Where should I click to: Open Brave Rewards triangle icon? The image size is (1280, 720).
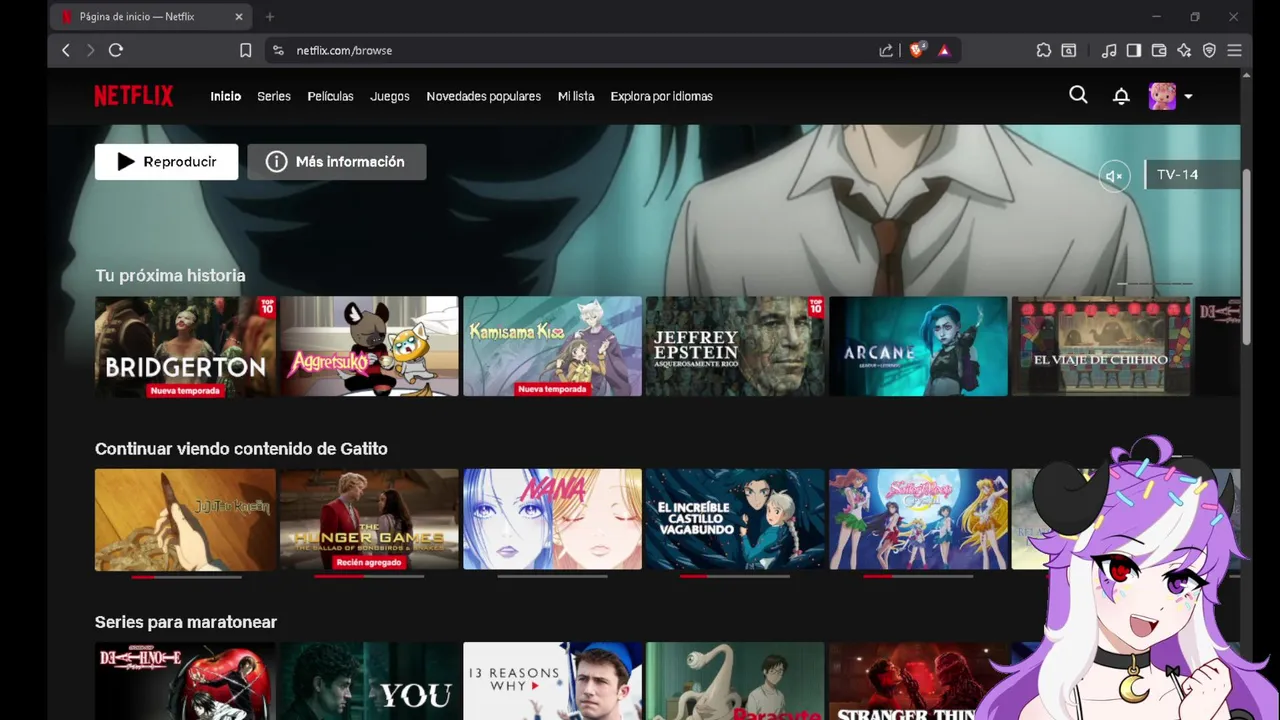click(944, 50)
